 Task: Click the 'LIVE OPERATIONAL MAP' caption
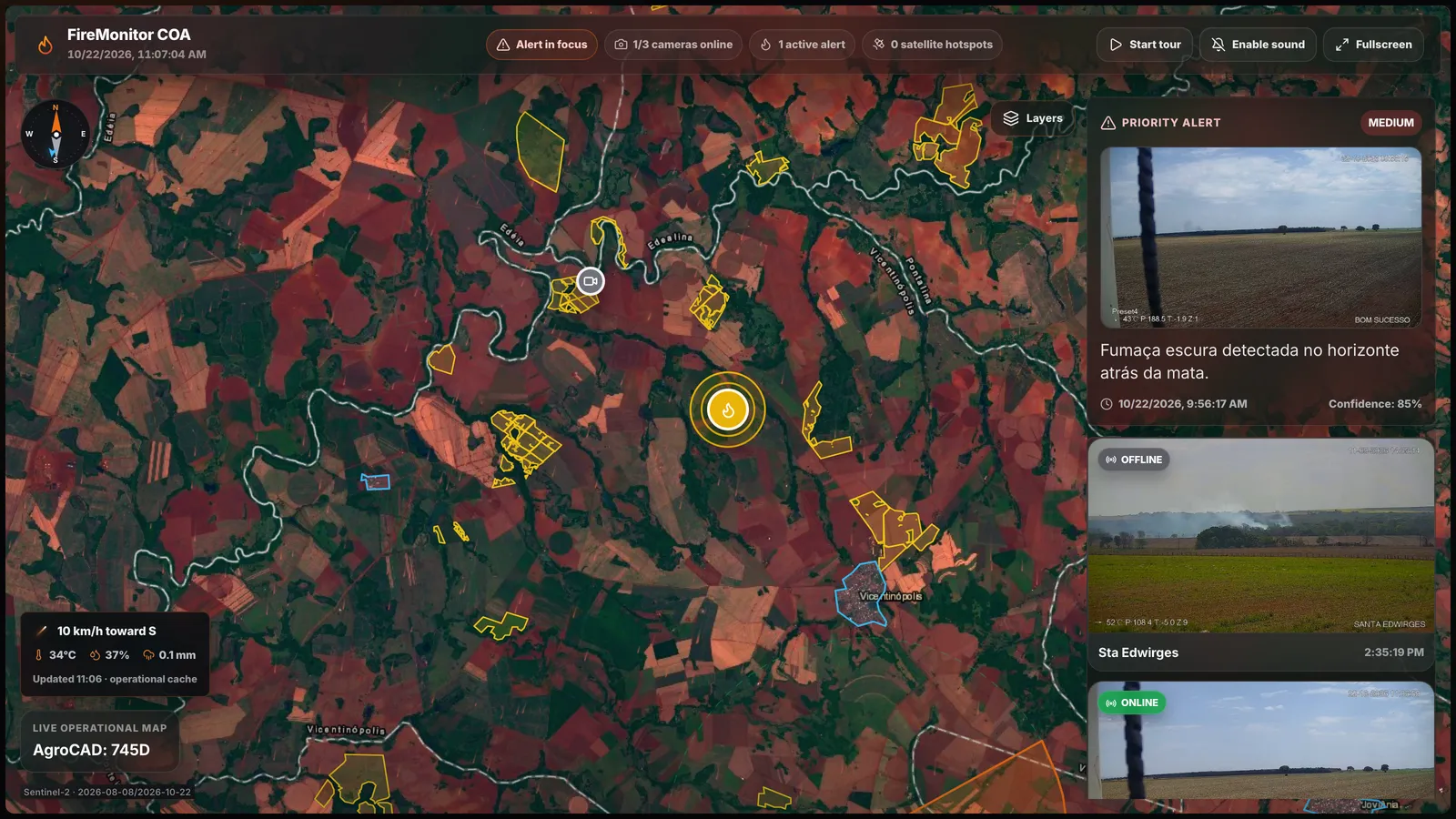100,728
